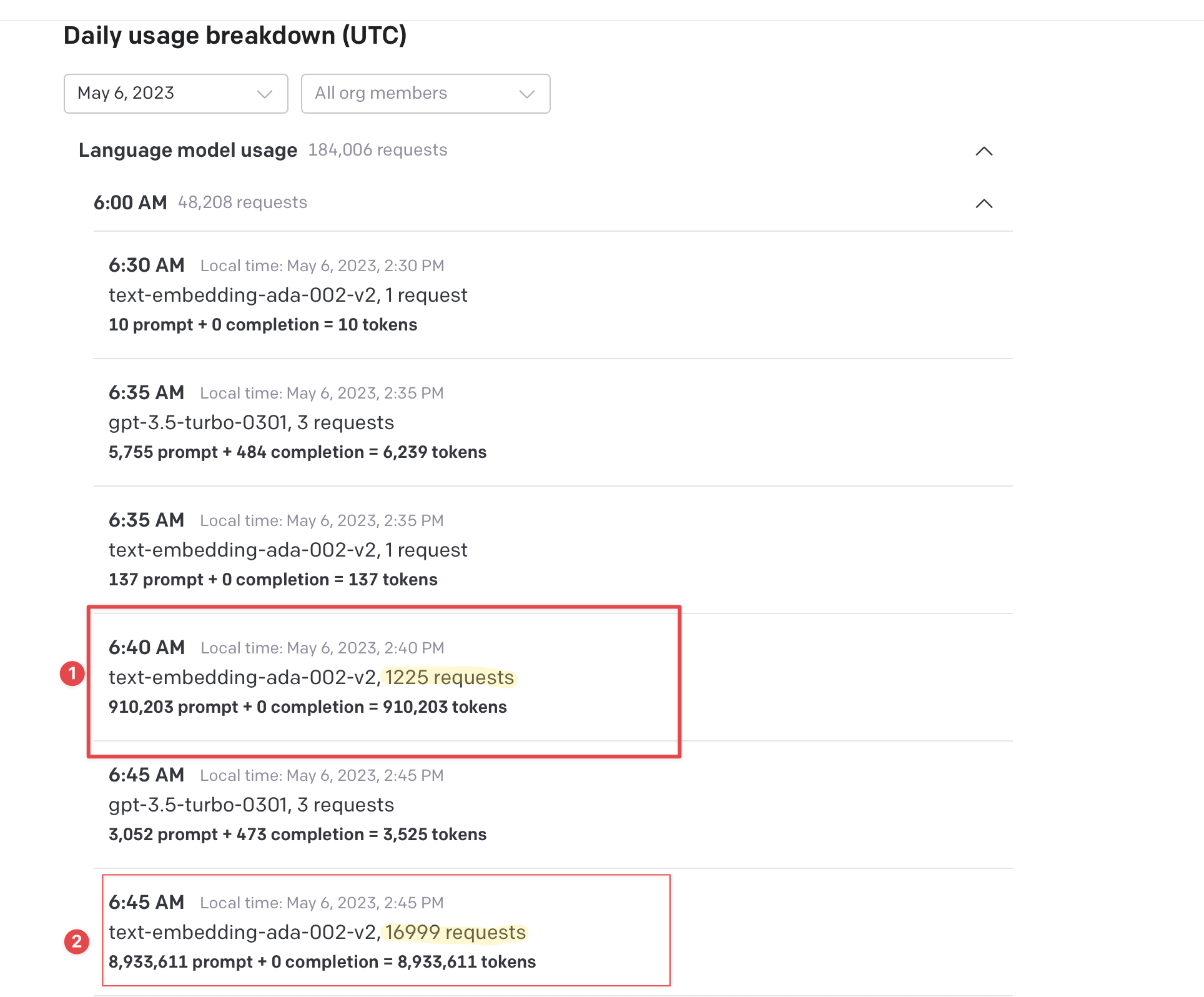
Task: Click the 910,203 tokens total line
Action: (x=307, y=707)
